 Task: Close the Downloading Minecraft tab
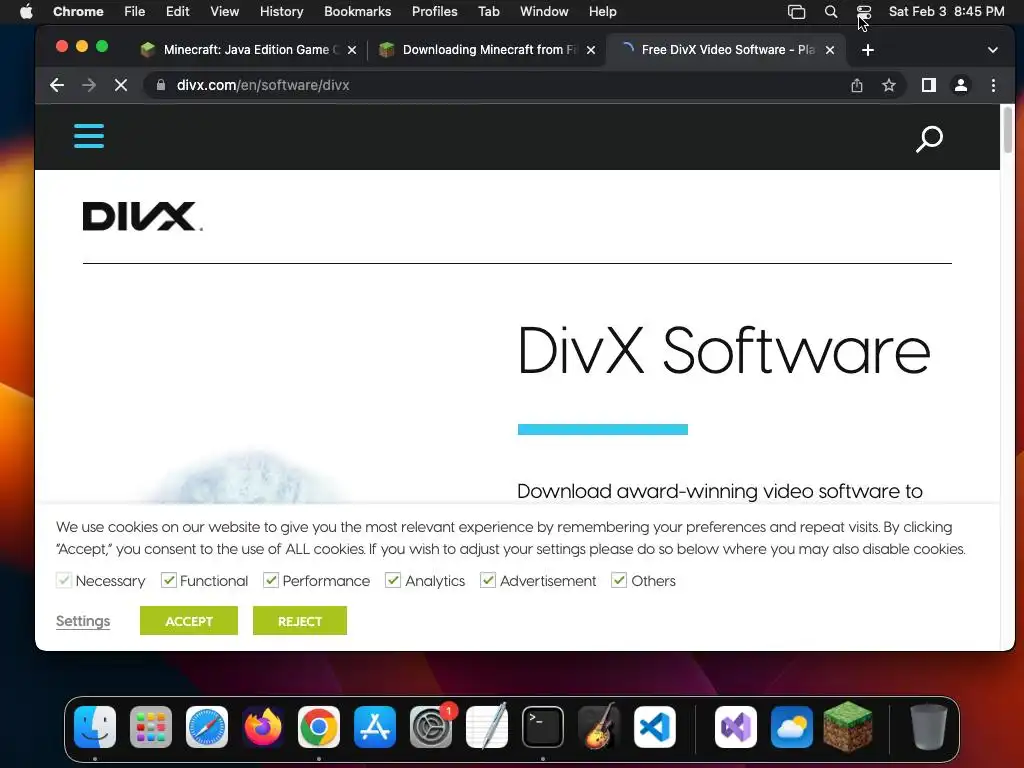point(591,50)
